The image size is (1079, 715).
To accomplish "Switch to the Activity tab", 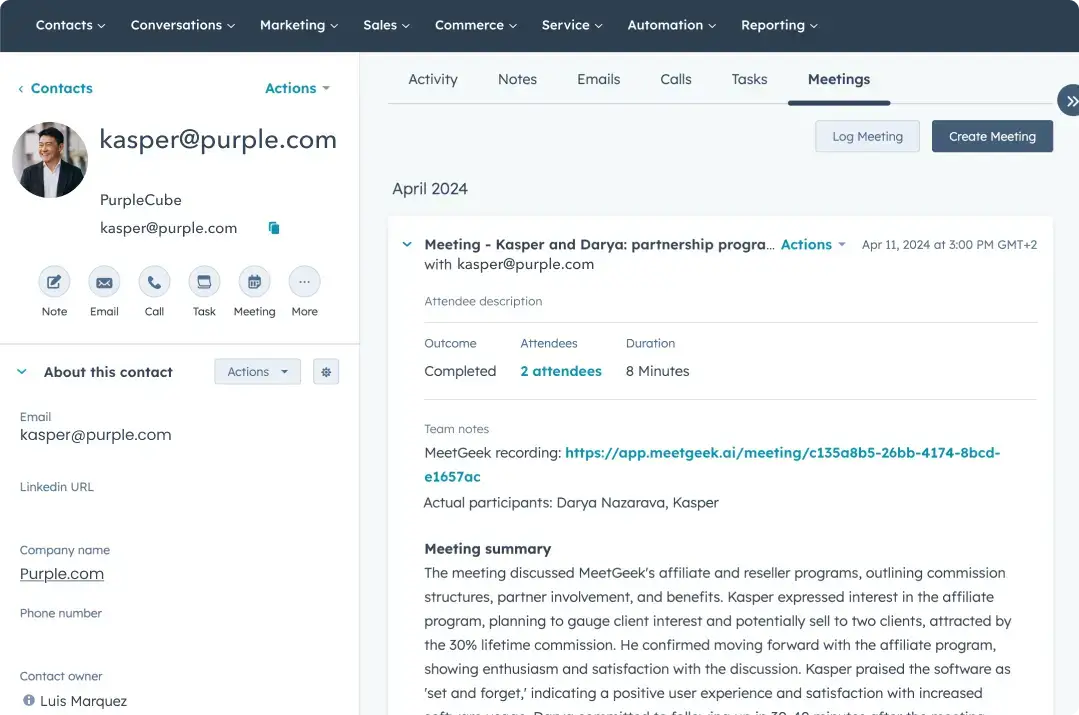I will pos(432,79).
